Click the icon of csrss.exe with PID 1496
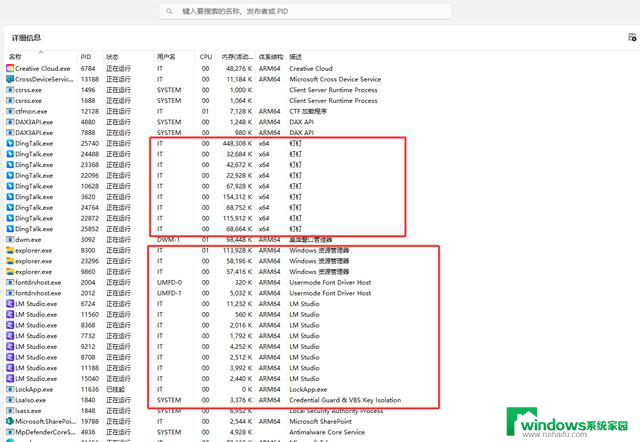The width and height of the screenshot is (640, 442). tap(10, 90)
